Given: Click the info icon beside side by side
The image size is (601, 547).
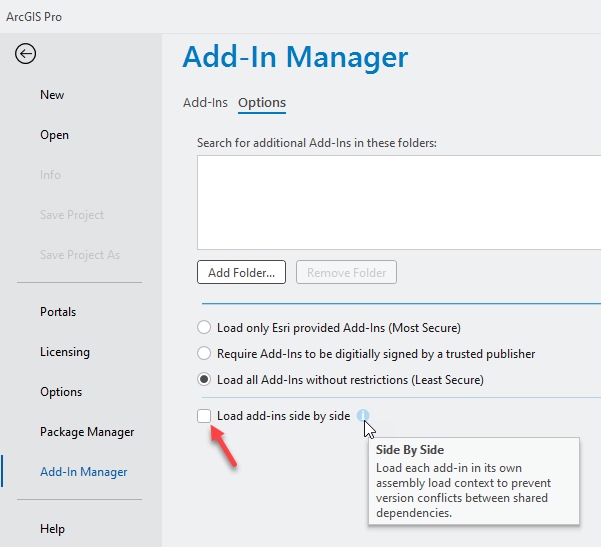Looking at the screenshot, I should (362, 416).
